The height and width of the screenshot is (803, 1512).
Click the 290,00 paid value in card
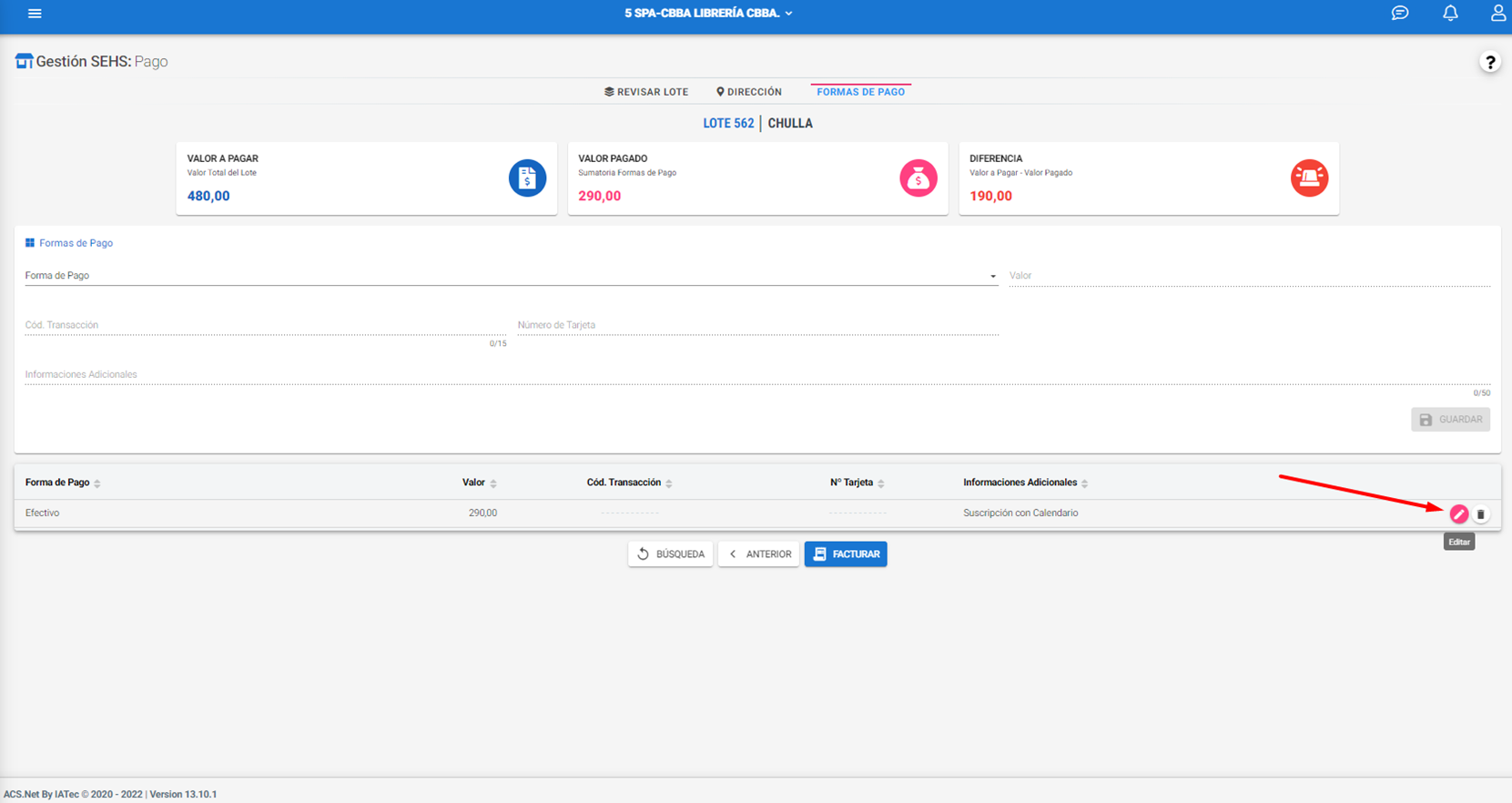point(600,196)
